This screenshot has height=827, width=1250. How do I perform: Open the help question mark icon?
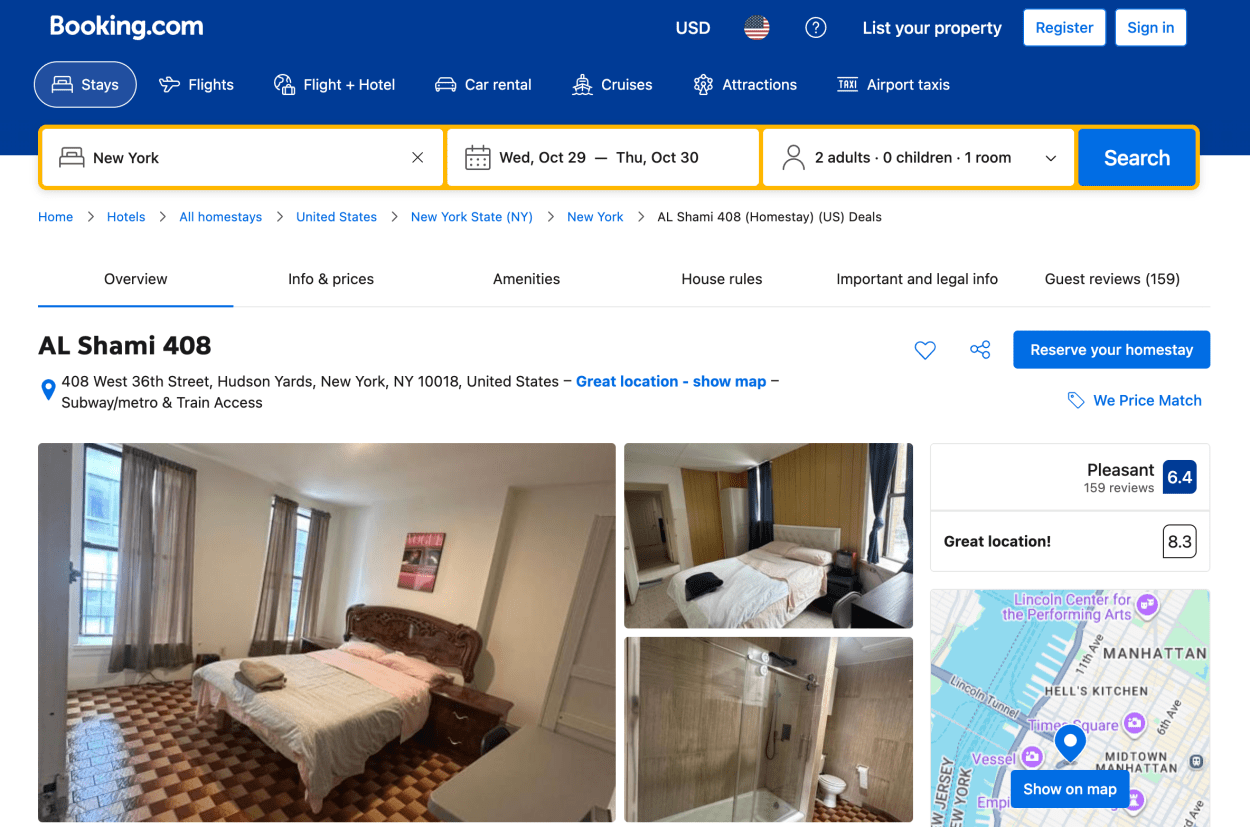point(816,28)
